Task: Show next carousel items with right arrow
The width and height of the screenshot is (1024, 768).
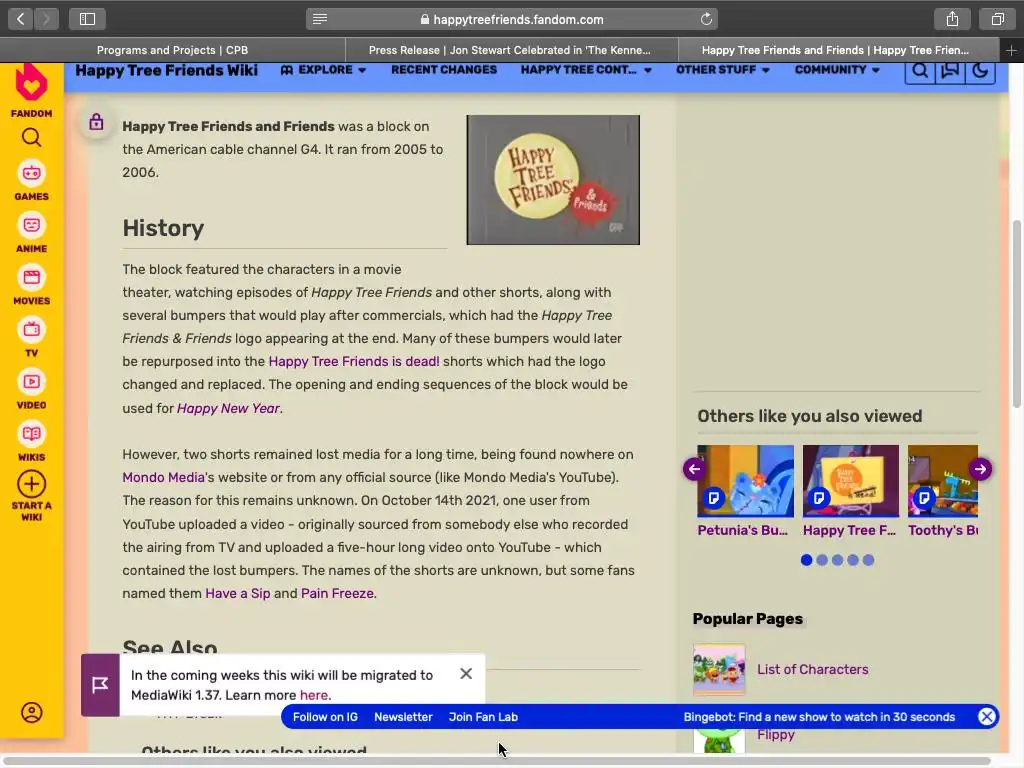Action: click(x=980, y=469)
